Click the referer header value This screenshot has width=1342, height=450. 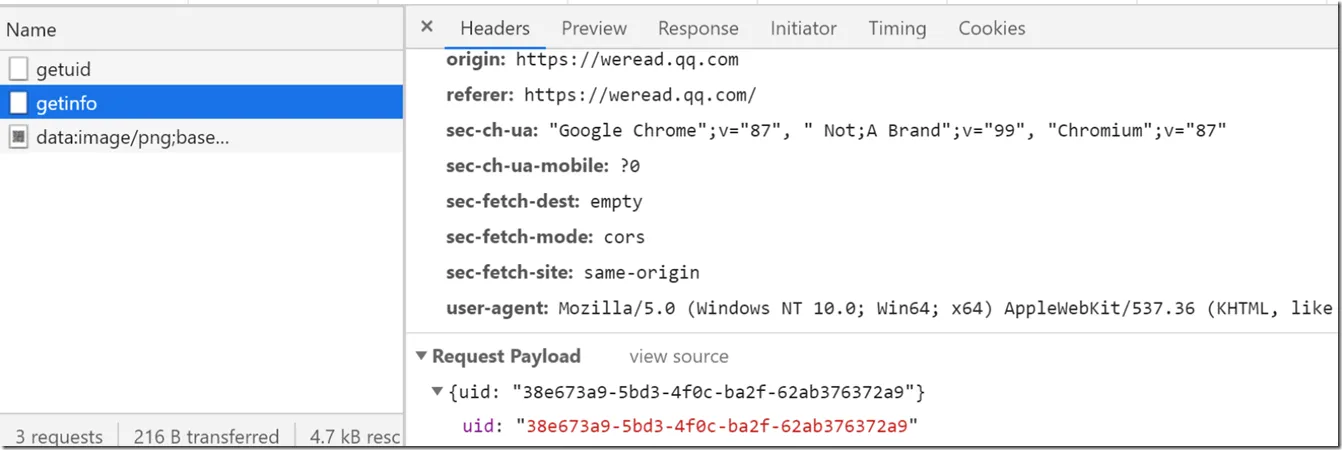tap(640, 95)
